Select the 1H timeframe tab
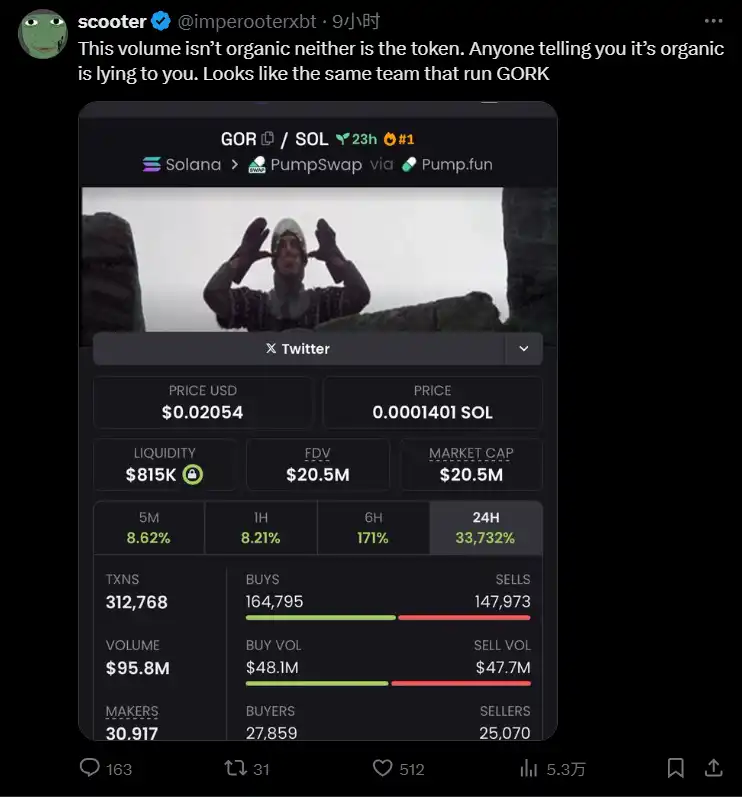The width and height of the screenshot is (742, 797). [260, 528]
